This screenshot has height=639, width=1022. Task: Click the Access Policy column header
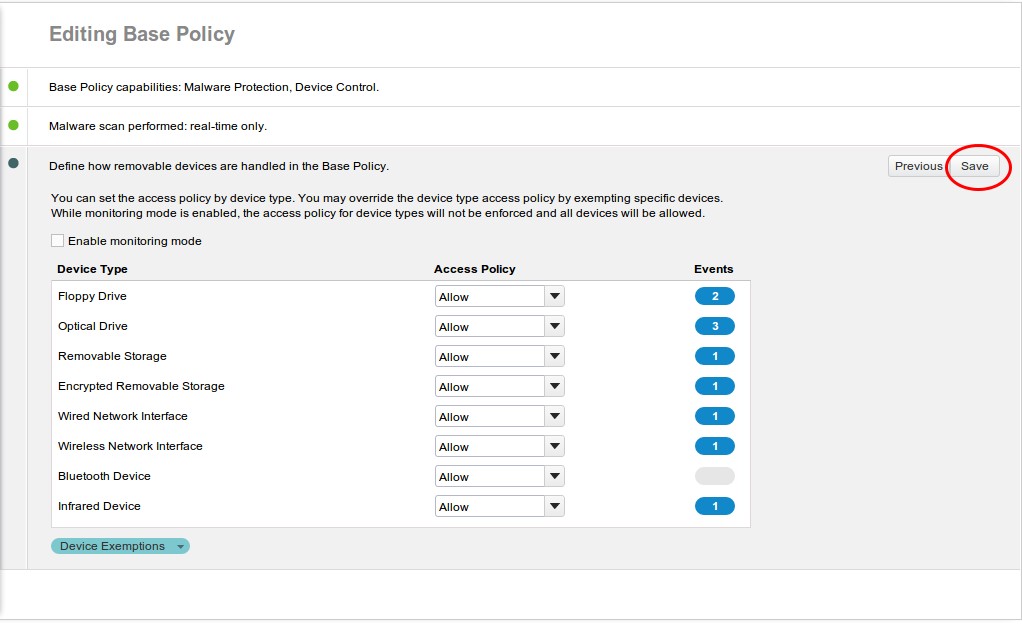pyautogui.click(x=474, y=269)
